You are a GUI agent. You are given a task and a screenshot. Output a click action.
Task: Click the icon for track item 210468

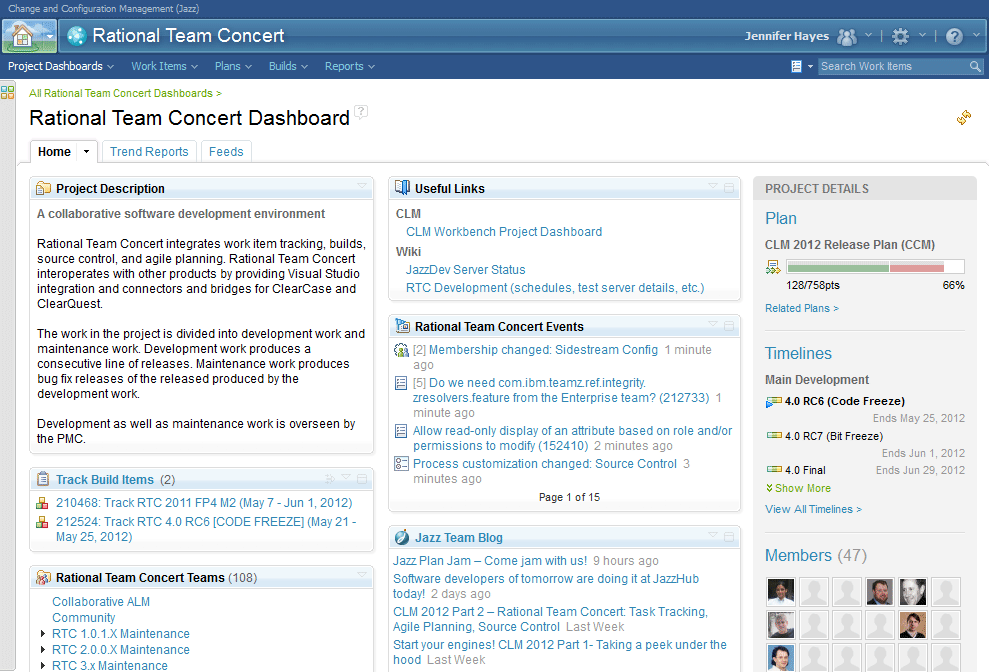pyautogui.click(x=42, y=503)
